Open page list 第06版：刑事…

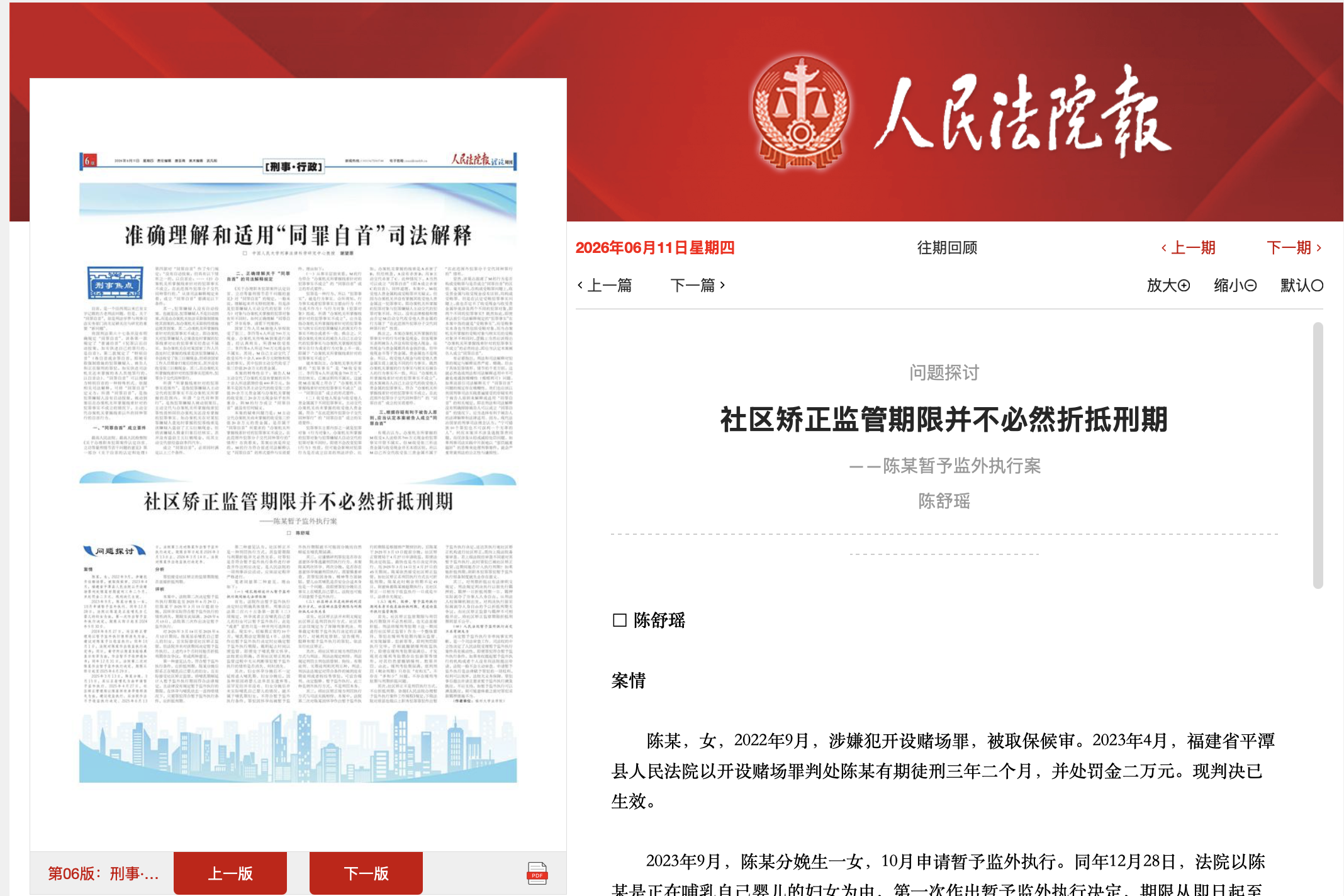(103, 873)
